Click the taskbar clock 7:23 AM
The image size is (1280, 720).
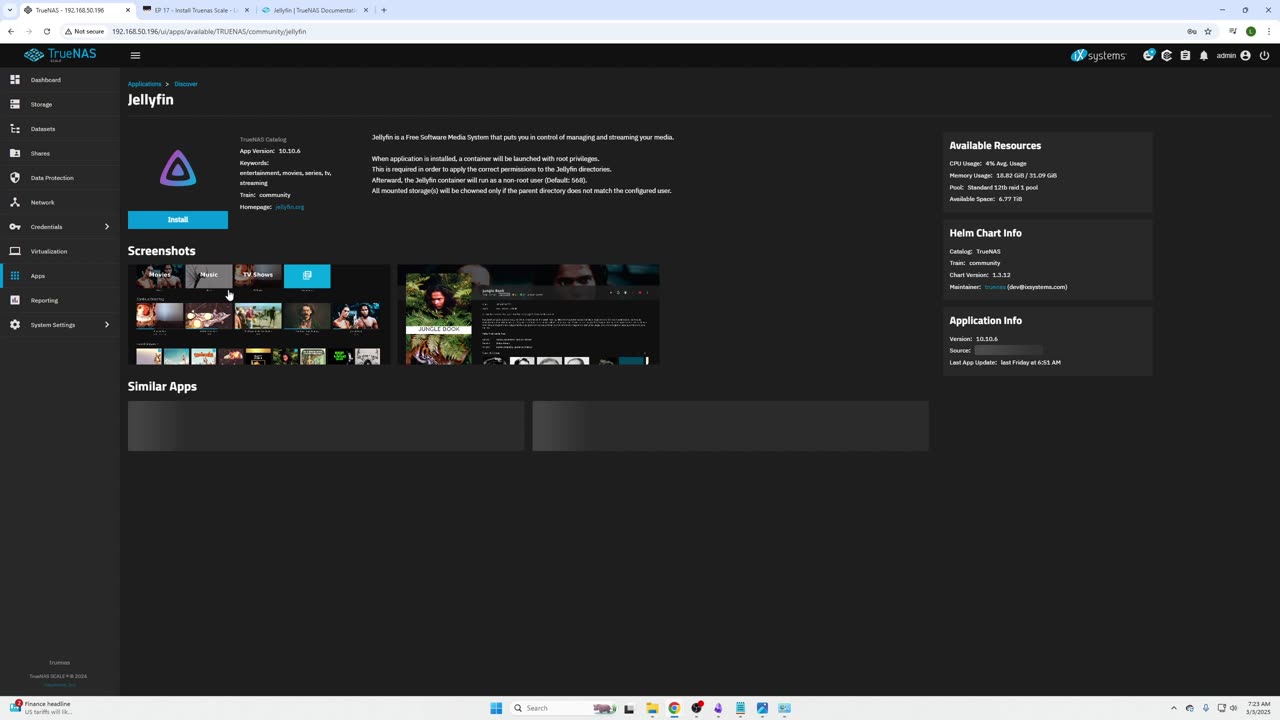pos(1258,704)
